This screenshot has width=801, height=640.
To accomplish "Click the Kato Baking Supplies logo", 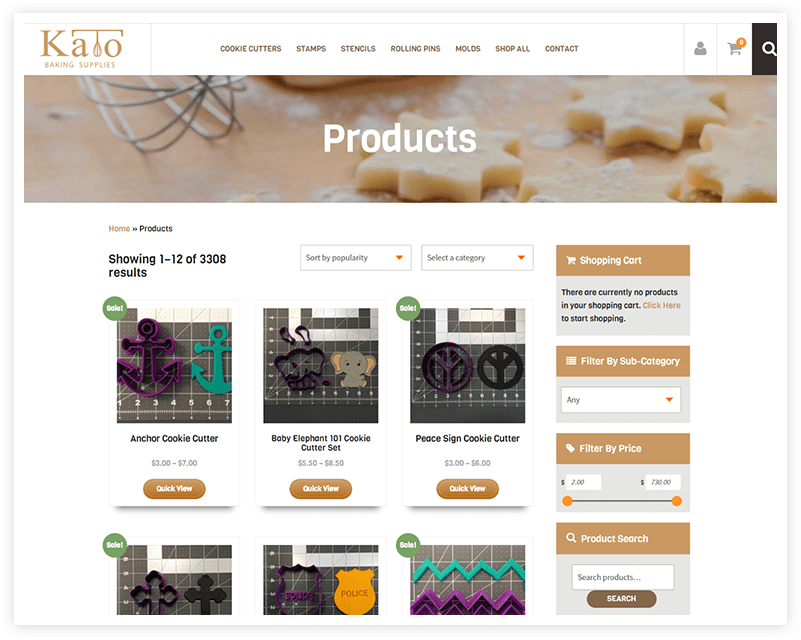I will (82, 49).
